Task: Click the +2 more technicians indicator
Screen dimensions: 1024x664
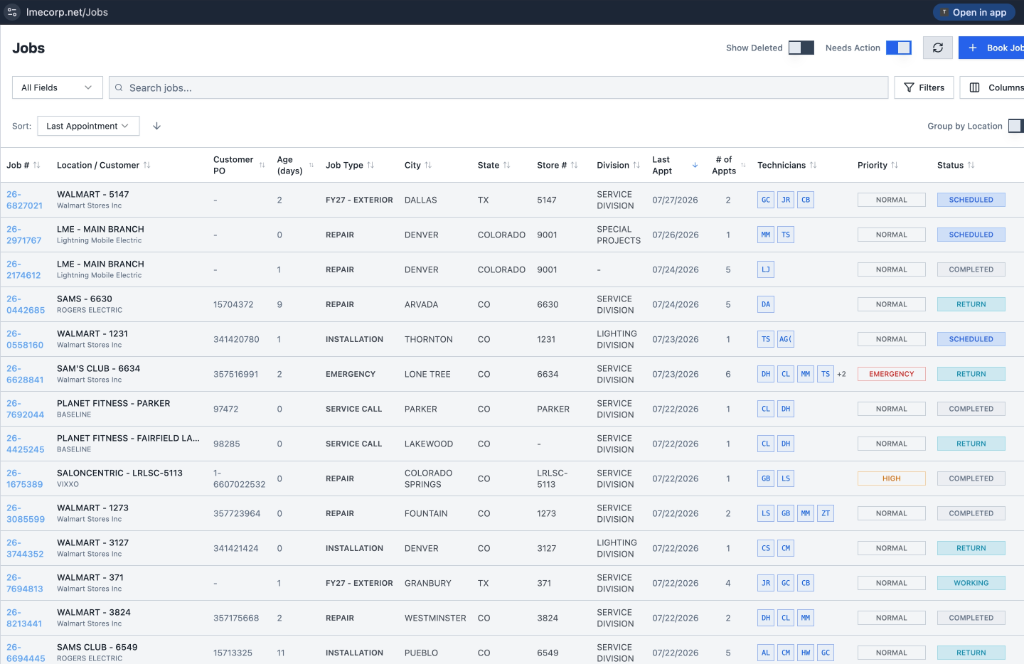Action: tap(842, 374)
